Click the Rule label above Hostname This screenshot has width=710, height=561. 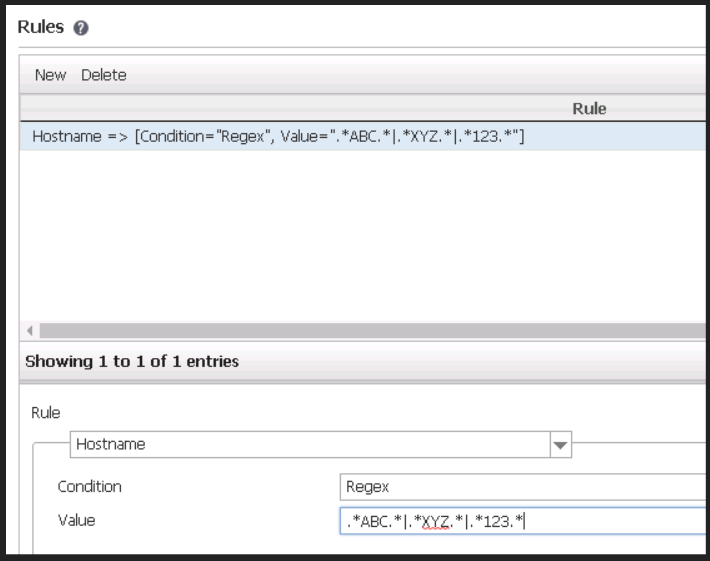[x=46, y=412]
